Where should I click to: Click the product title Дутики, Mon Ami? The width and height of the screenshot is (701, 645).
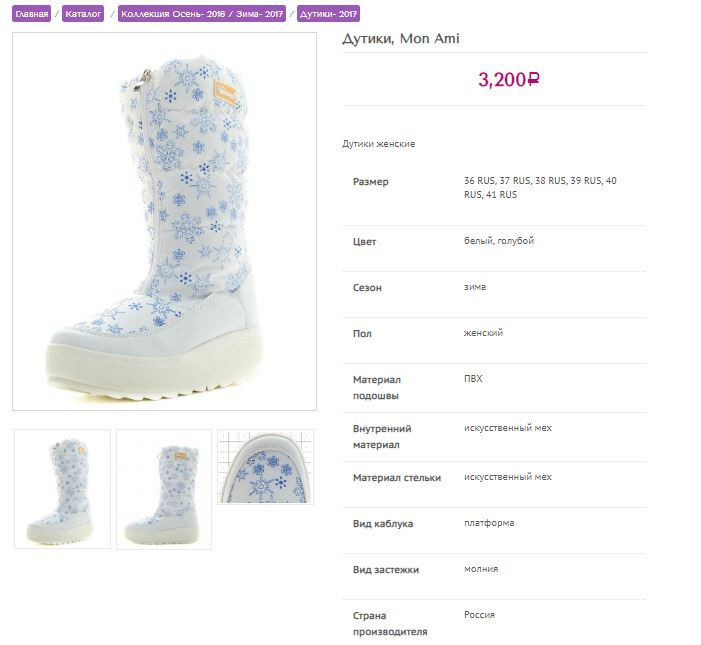pos(401,39)
